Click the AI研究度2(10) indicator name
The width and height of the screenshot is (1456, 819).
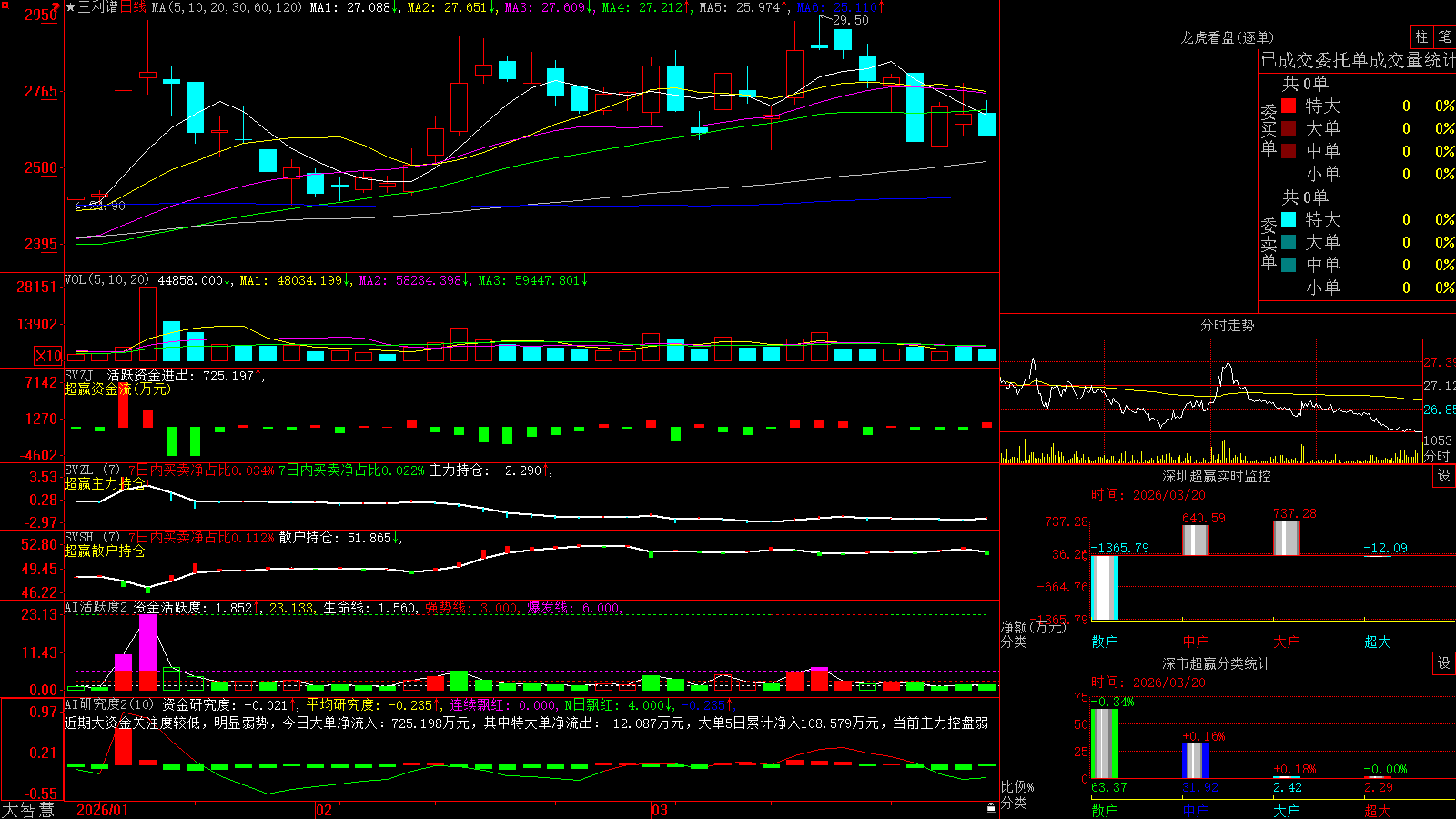(110, 704)
